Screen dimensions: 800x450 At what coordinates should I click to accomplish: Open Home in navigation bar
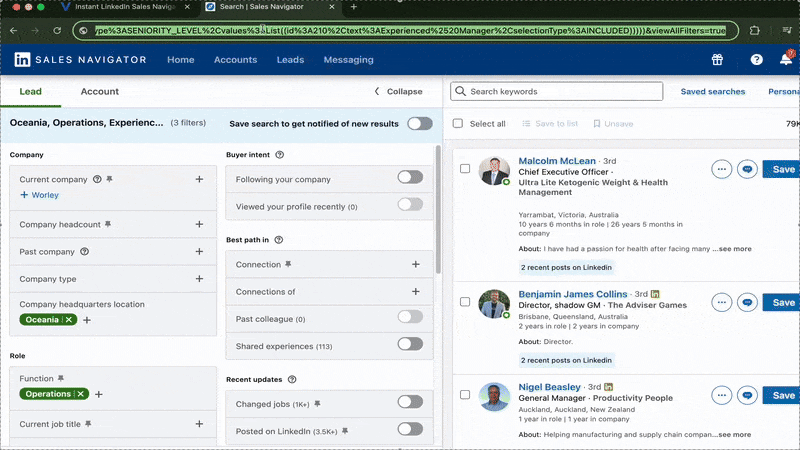point(181,60)
